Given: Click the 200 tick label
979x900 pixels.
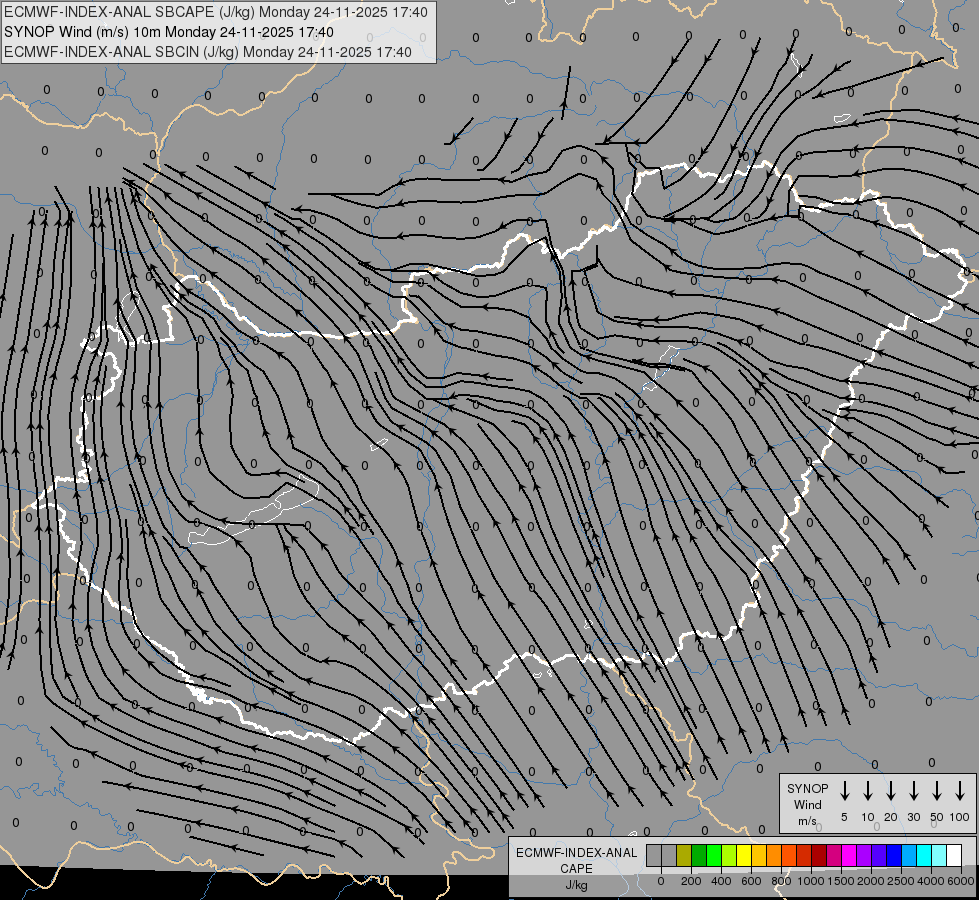Looking at the screenshot, I should click(691, 881).
